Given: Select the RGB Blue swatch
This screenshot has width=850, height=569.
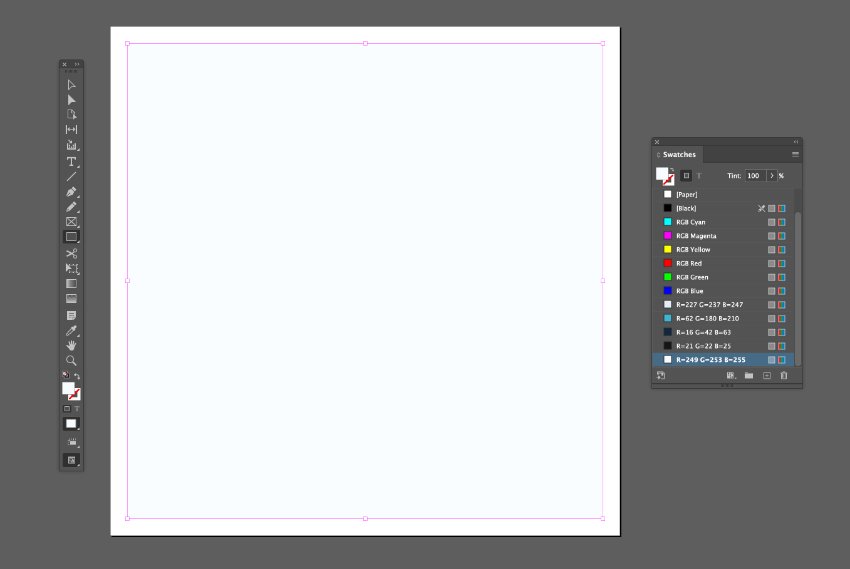Looking at the screenshot, I should (724, 291).
